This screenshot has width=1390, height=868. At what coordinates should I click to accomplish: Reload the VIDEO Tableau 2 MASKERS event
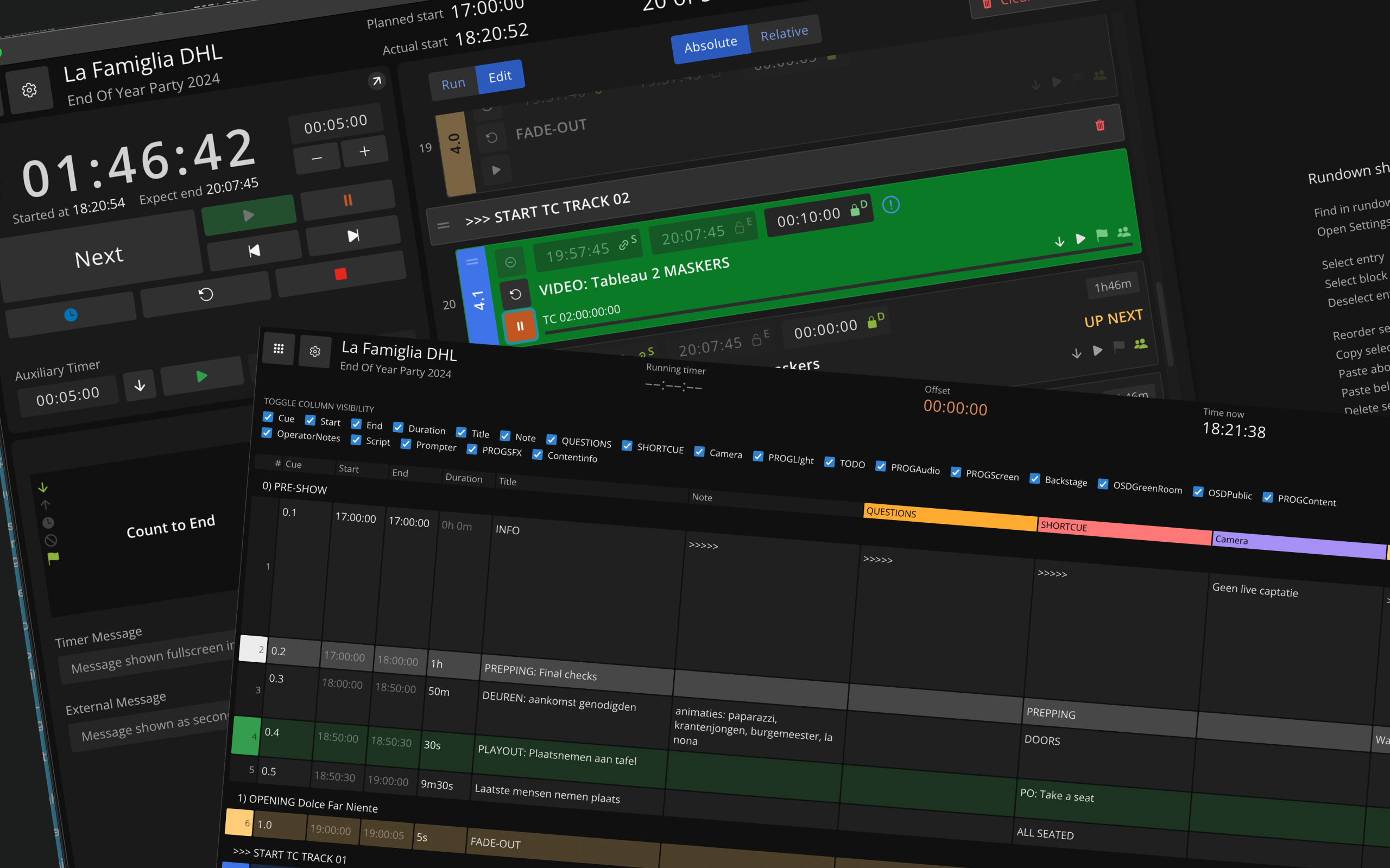click(x=515, y=295)
